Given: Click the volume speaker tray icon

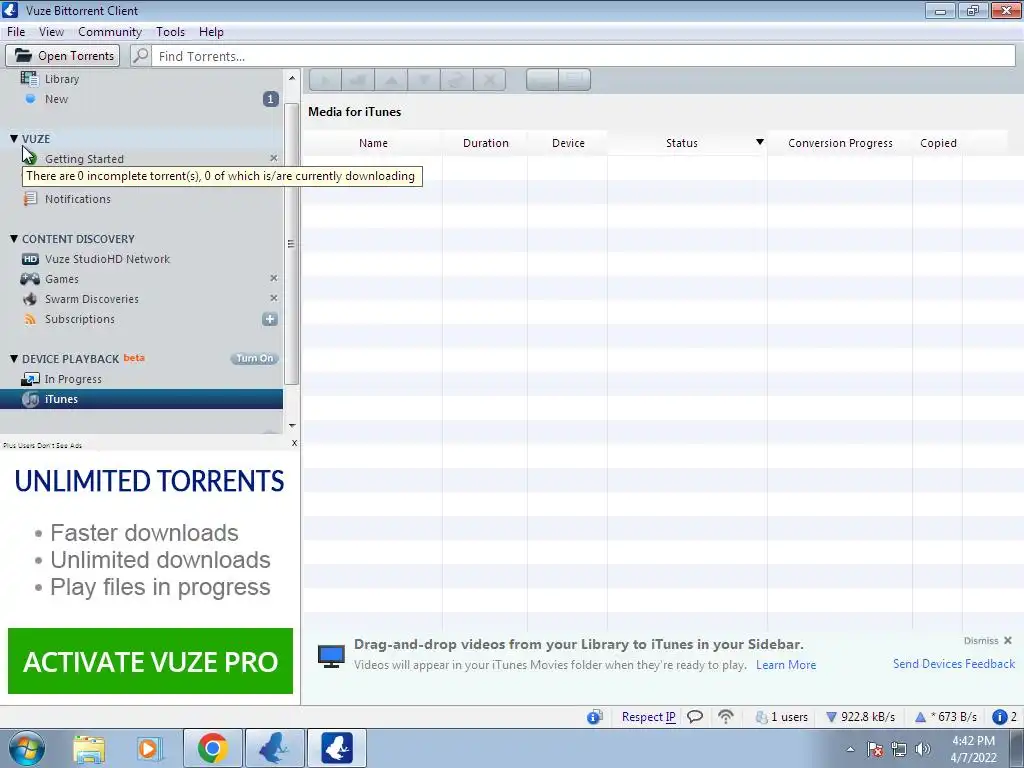Looking at the screenshot, I should click(923, 749).
